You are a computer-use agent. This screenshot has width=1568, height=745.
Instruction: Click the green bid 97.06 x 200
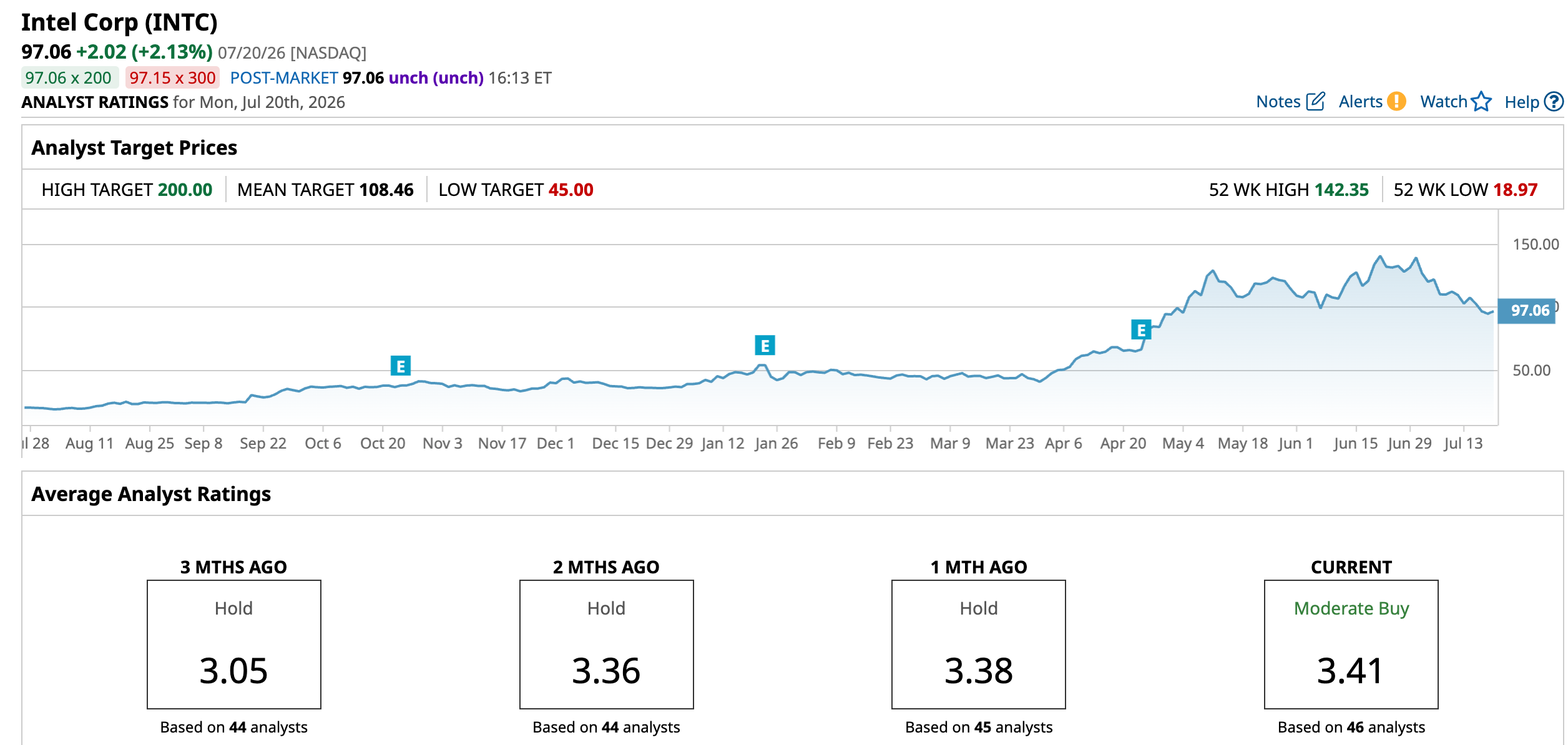69,78
